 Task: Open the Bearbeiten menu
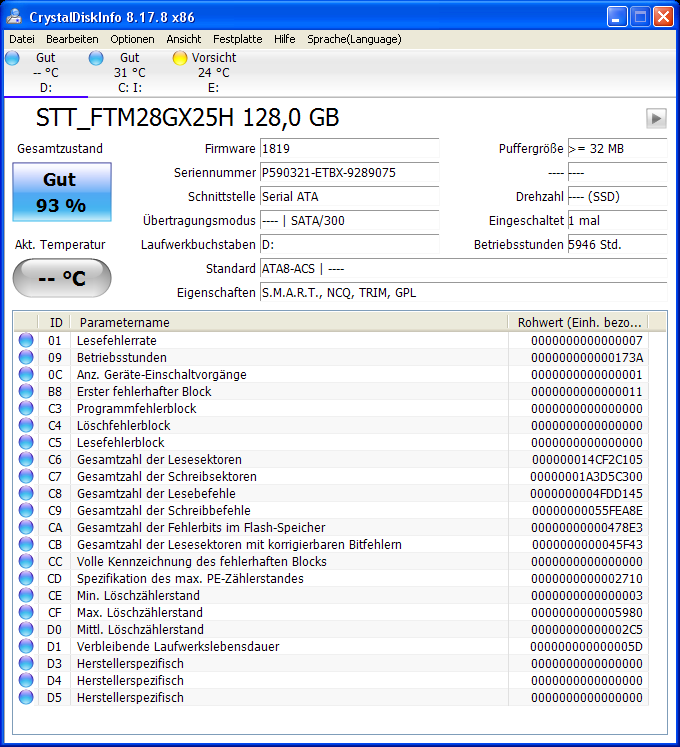click(72, 39)
